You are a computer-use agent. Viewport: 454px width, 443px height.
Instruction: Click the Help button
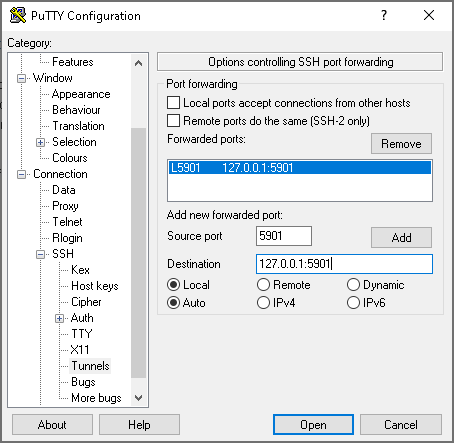(139, 425)
